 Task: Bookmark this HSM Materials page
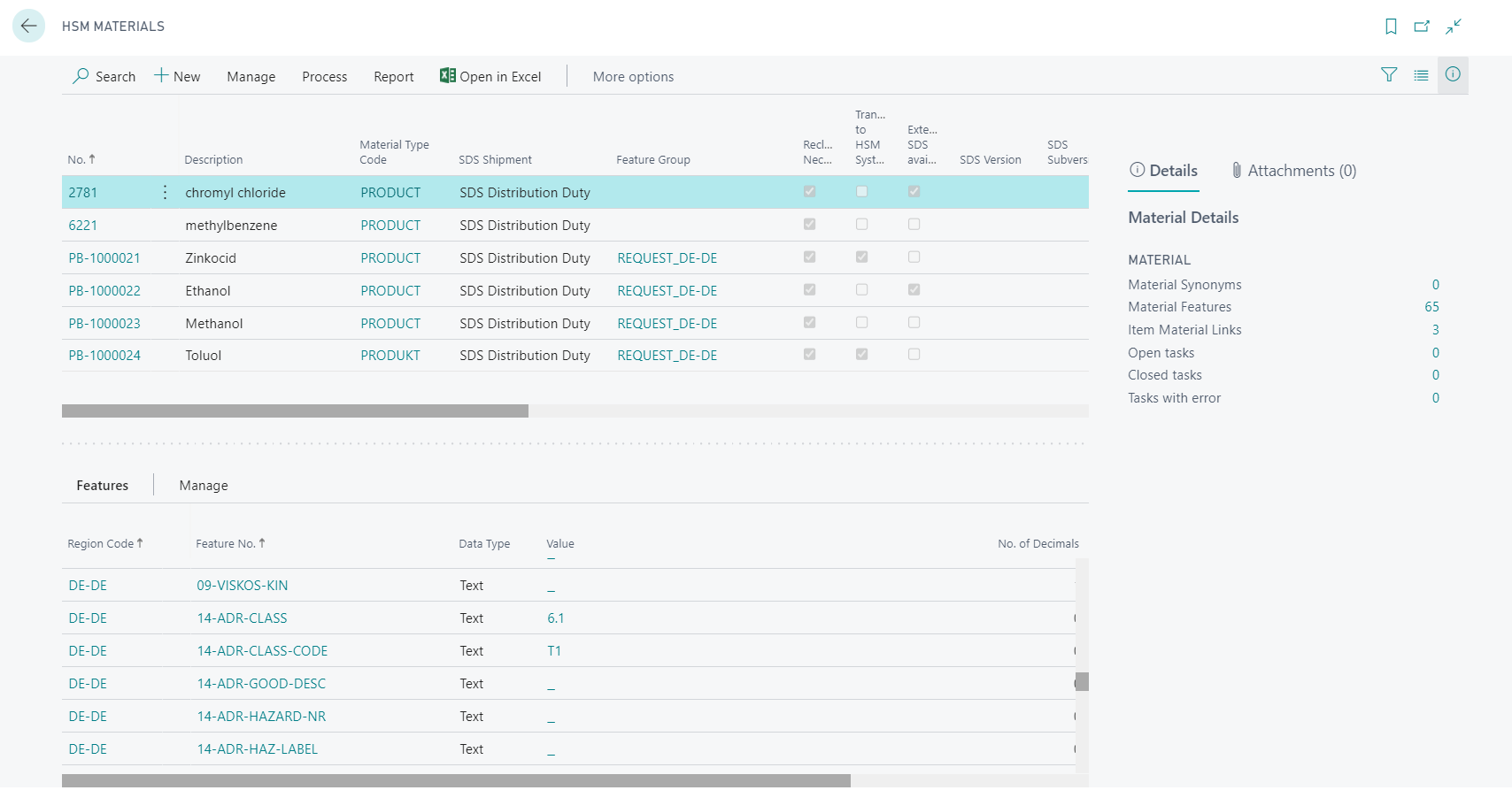(x=1391, y=27)
